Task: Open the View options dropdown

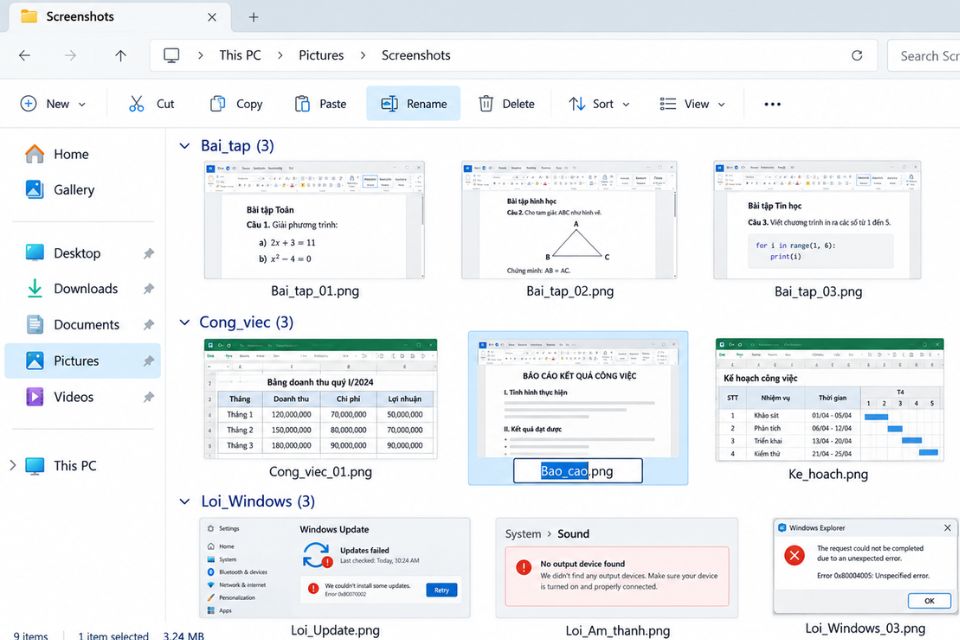Action: [692, 104]
